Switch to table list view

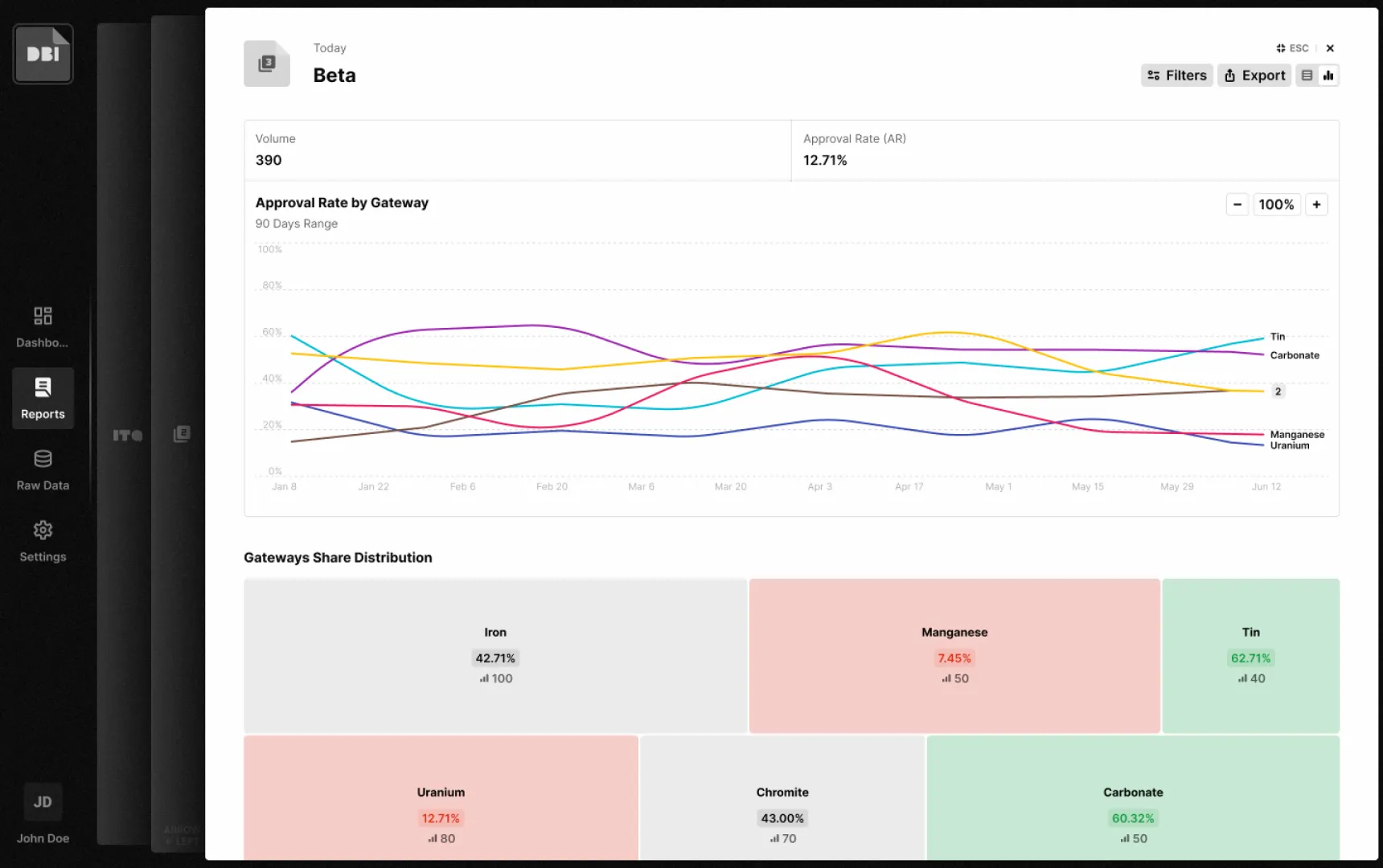click(x=1307, y=76)
